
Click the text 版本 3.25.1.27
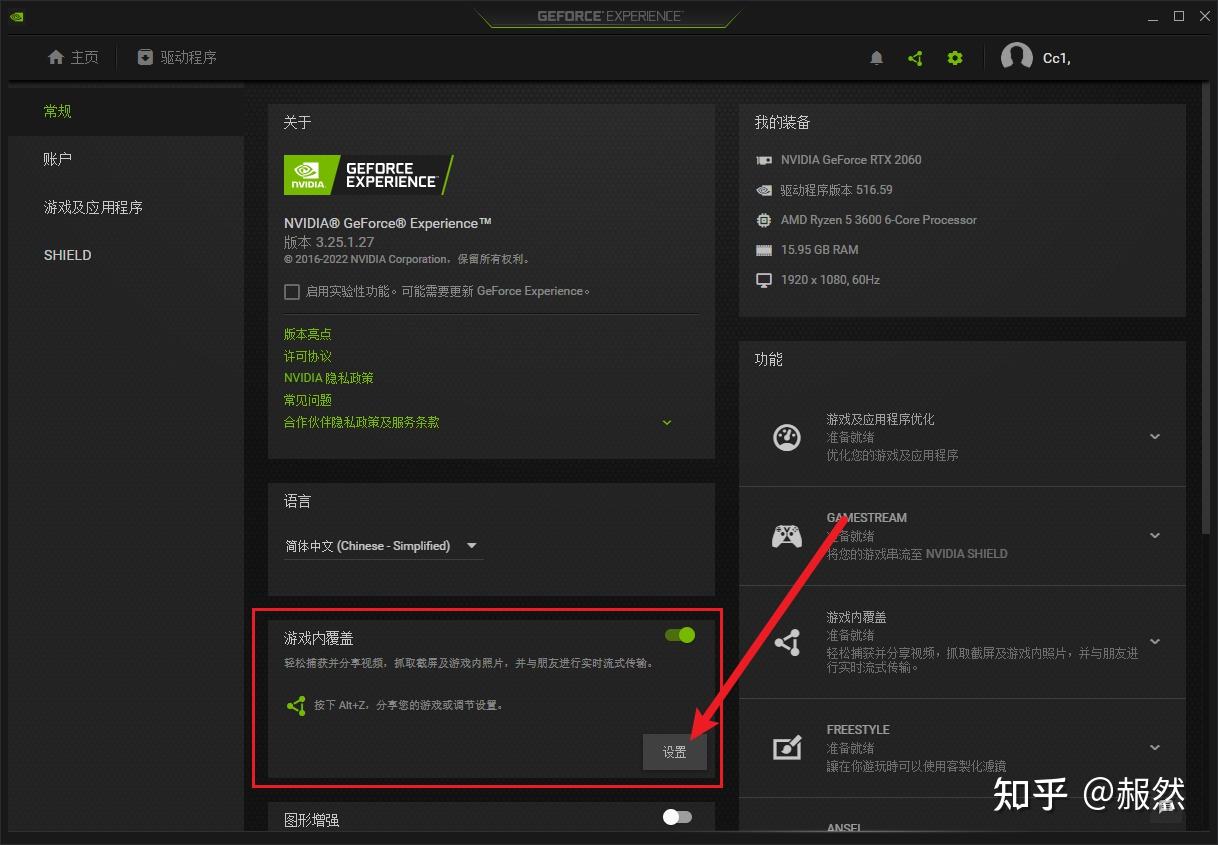tap(329, 242)
